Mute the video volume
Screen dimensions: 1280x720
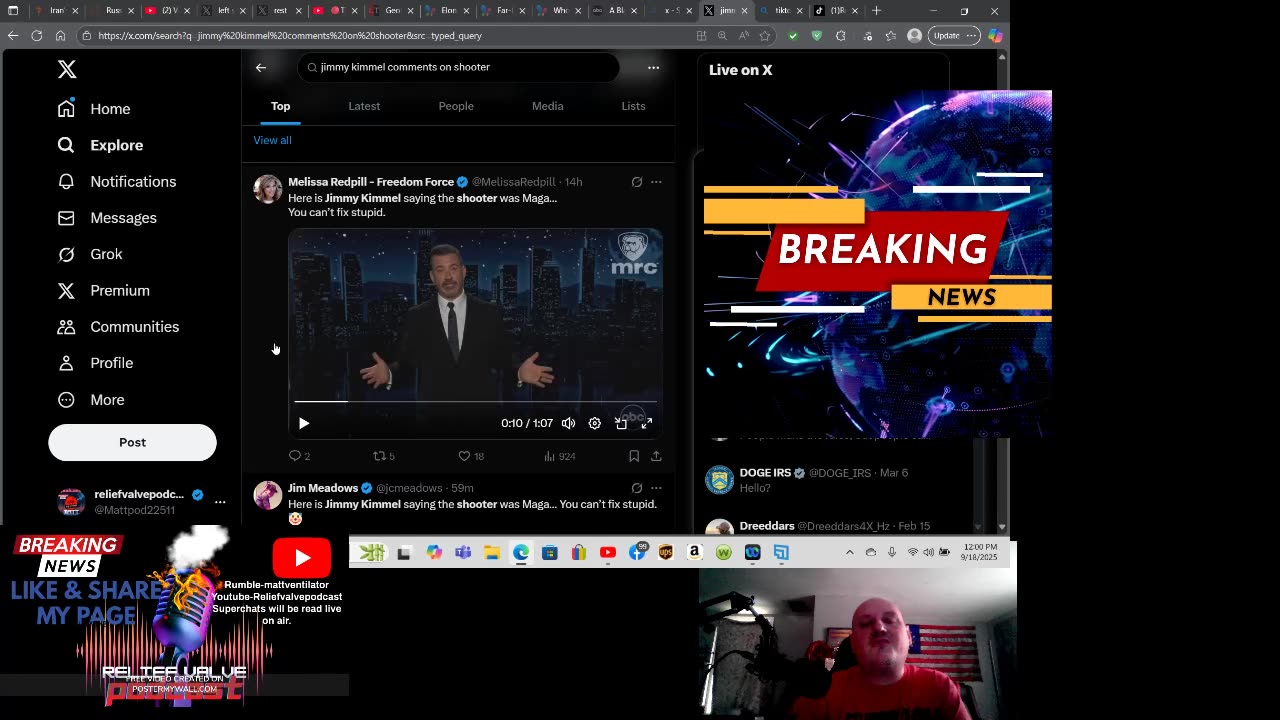tap(568, 423)
